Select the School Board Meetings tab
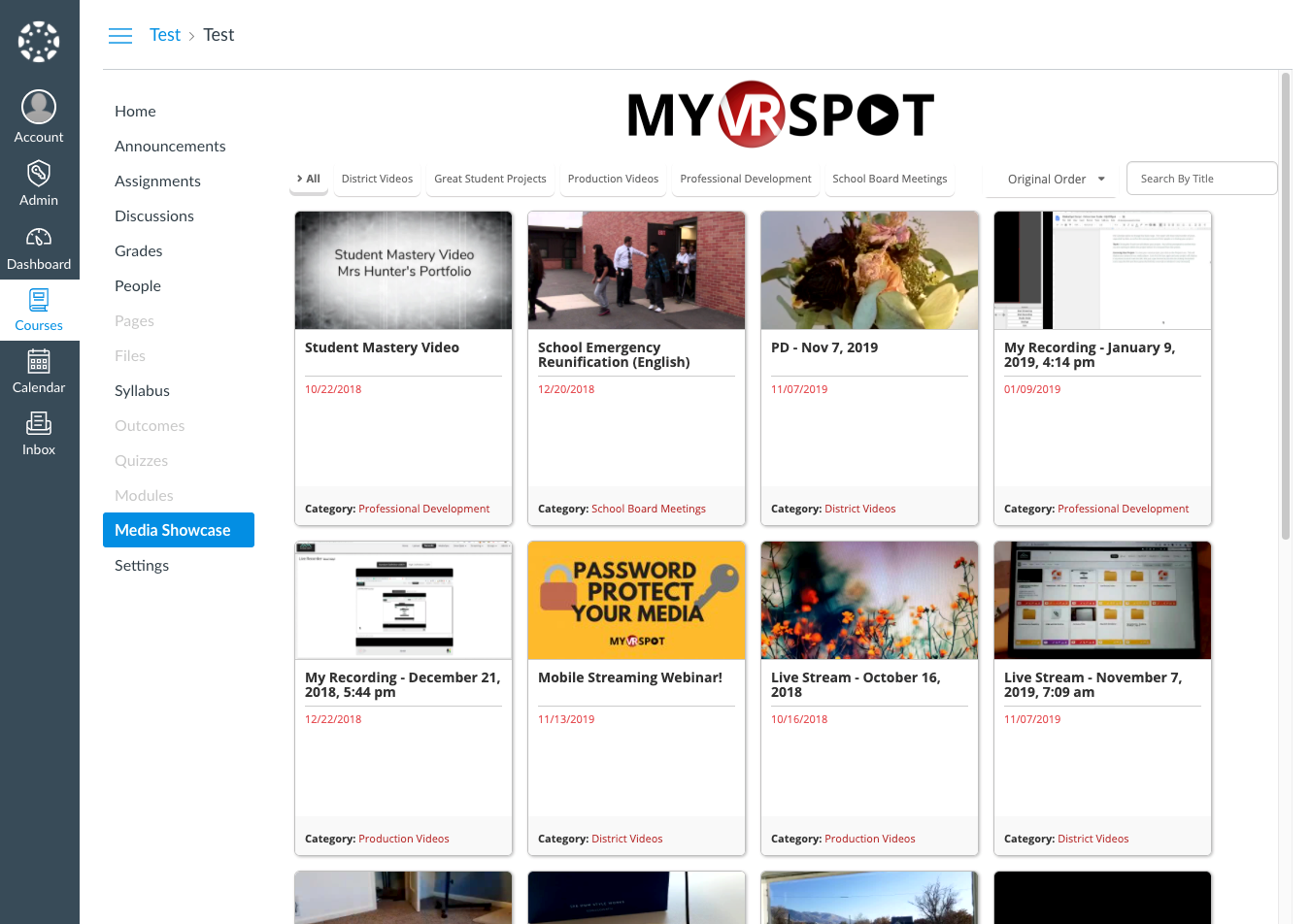Viewport: 1311px width, 924px height. tap(889, 180)
